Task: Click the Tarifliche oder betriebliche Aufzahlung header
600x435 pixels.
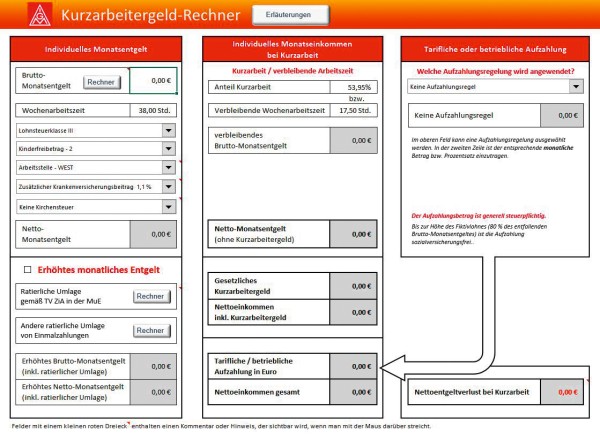Action: click(495, 49)
